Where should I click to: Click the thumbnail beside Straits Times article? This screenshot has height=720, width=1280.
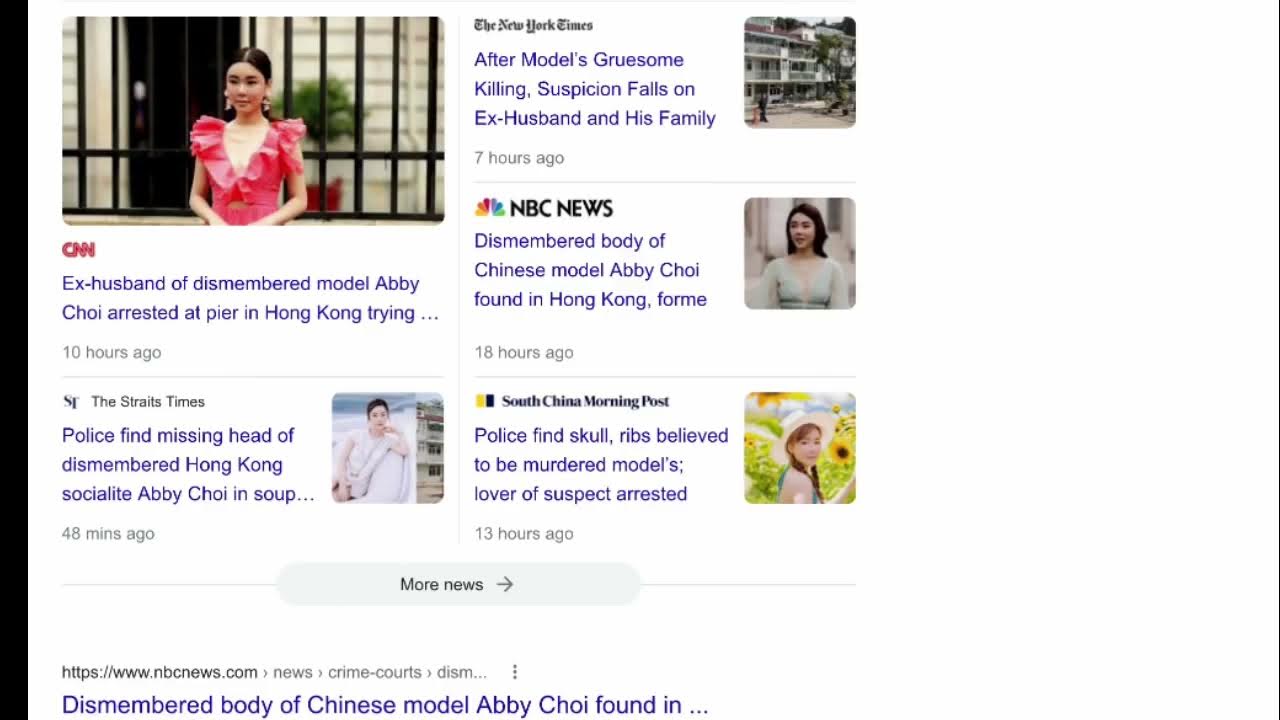coord(388,448)
